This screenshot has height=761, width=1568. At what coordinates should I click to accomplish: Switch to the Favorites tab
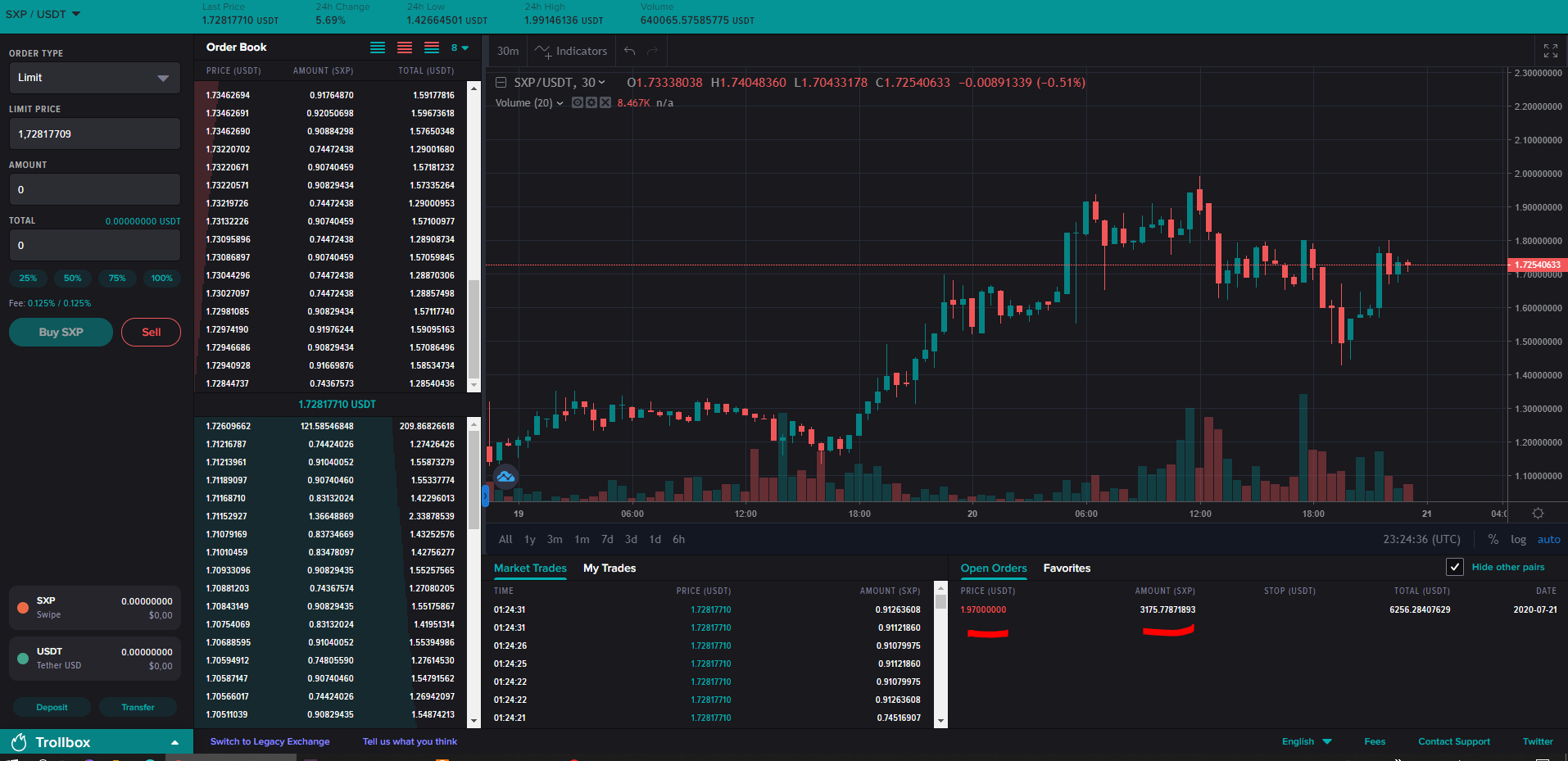(1067, 568)
